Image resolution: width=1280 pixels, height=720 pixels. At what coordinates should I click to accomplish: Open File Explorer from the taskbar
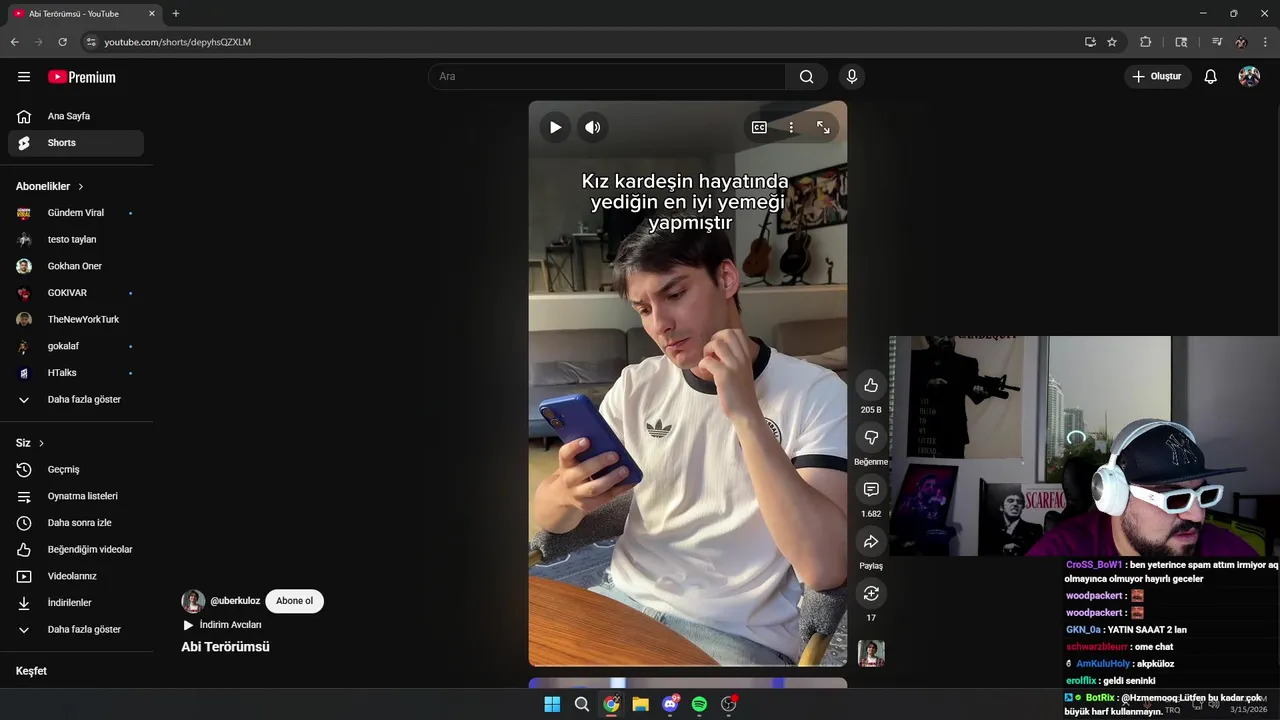click(x=641, y=704)
